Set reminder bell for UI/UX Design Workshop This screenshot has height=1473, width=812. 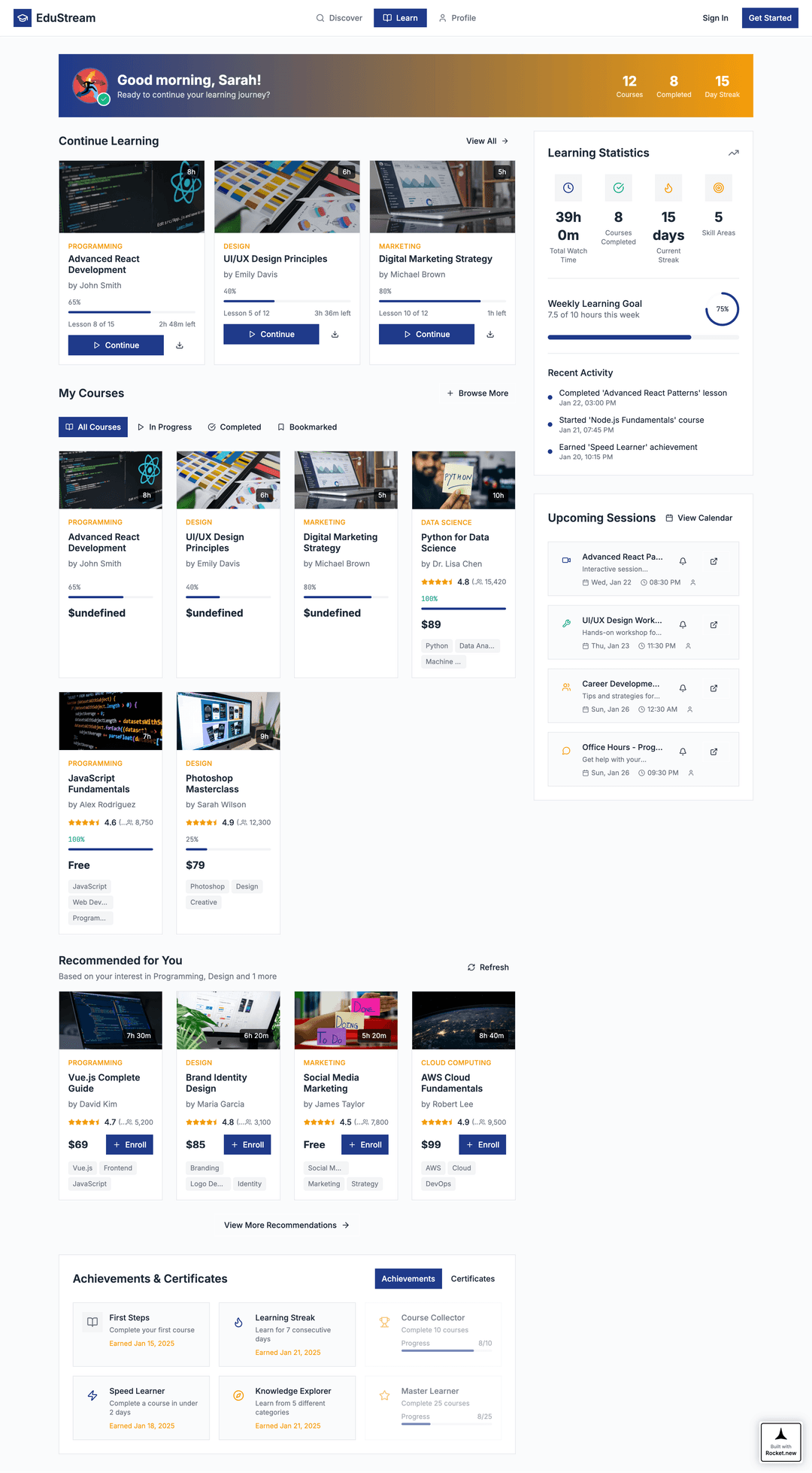tap(683, 624)
